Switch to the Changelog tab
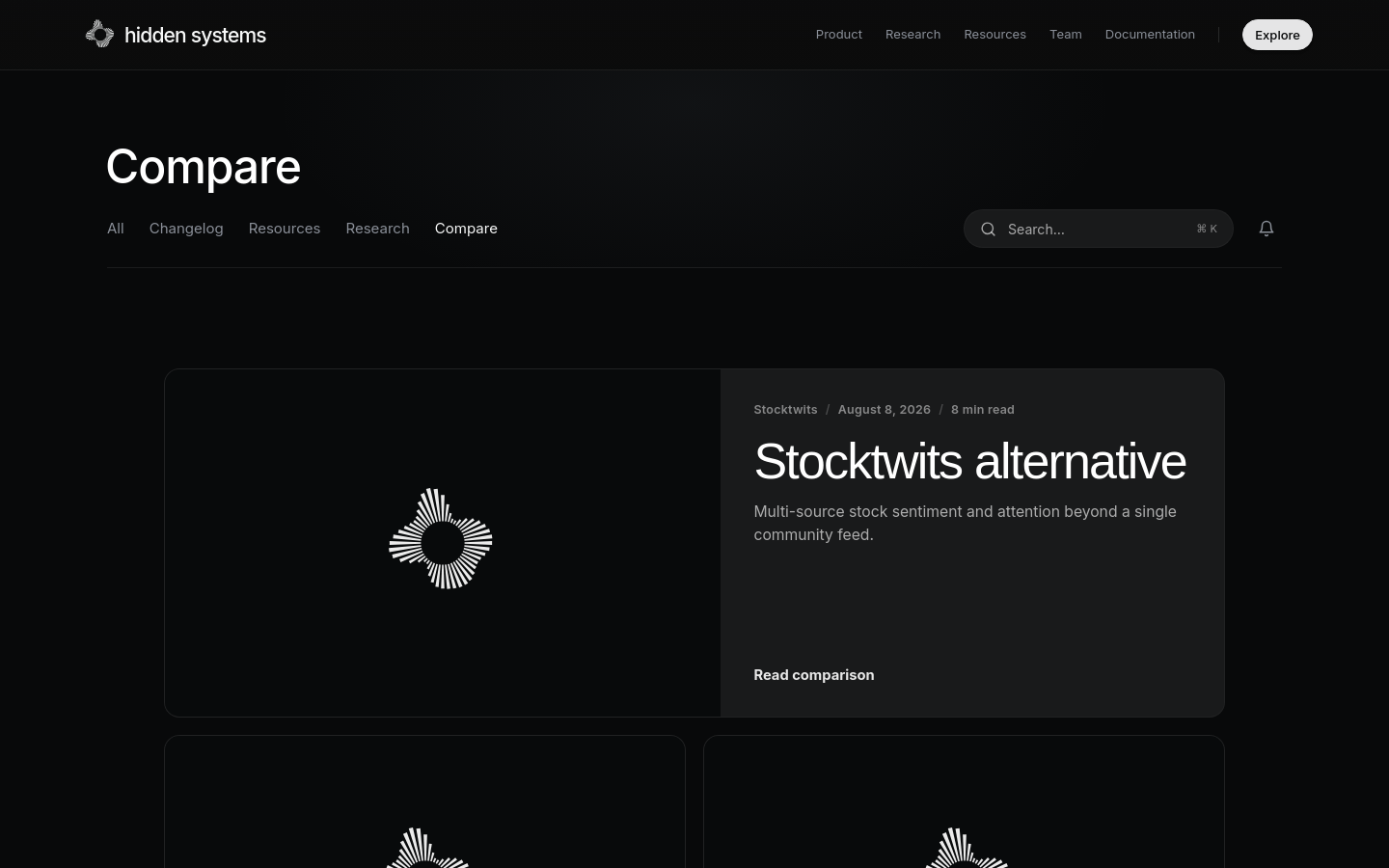Screen dimensions: 1389x868 pyautogui.click(x=186, y=229)
